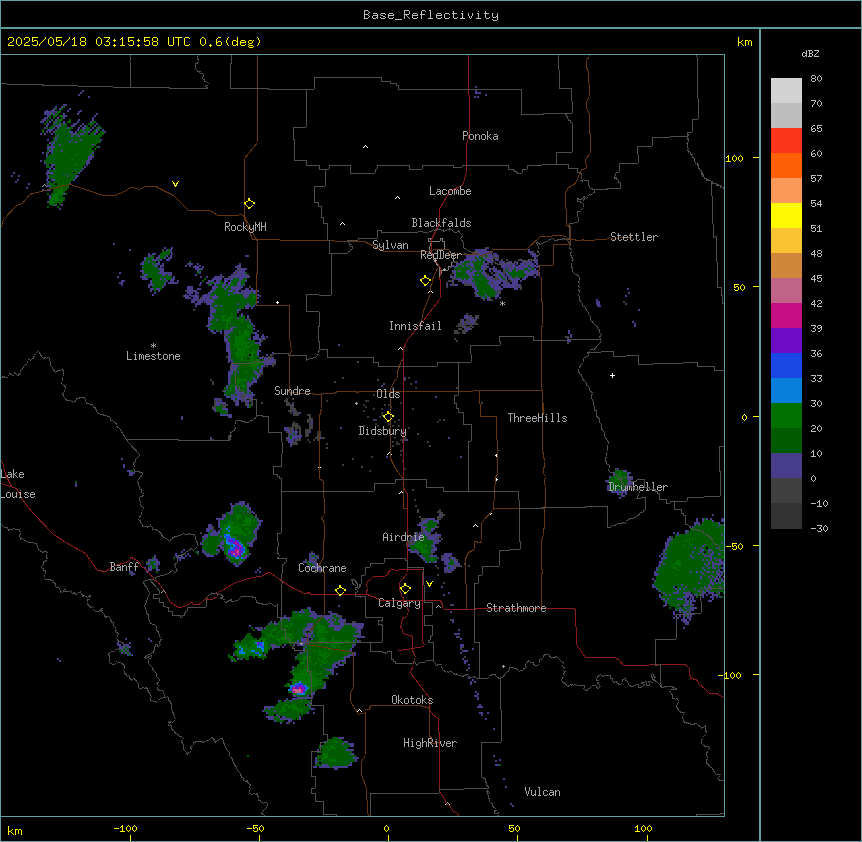The width and height of the screenshot is (862, 842).
Task: Click the Cochrane place name
Action: tap(322, 568)
